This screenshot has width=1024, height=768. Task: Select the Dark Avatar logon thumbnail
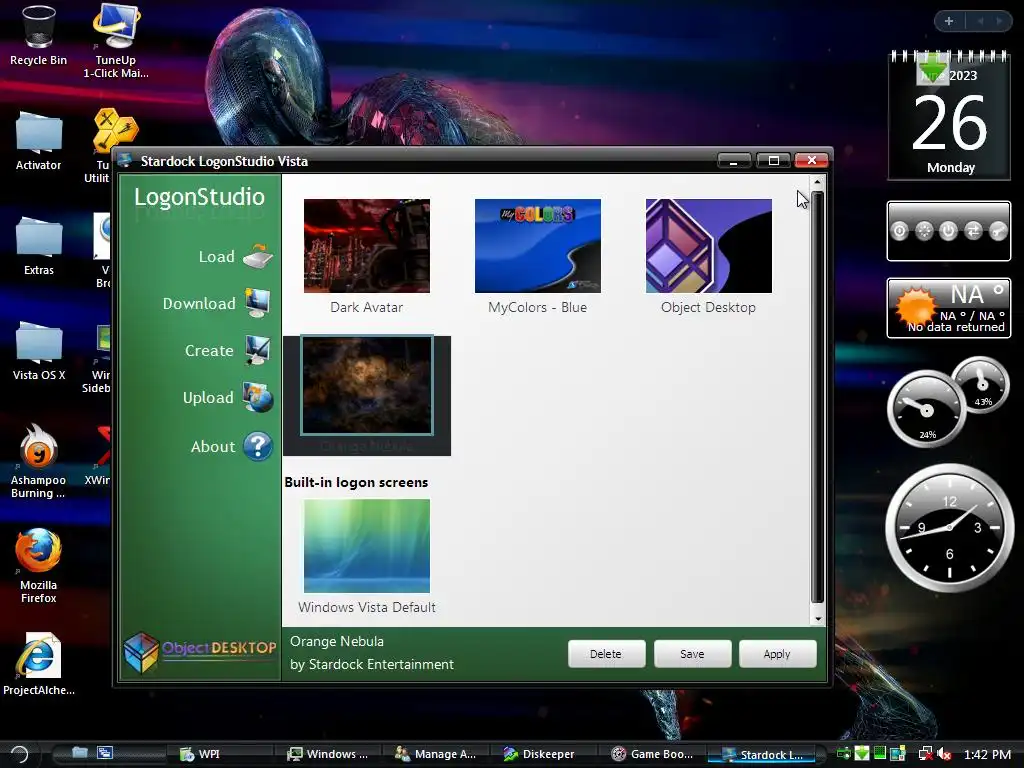coord(367,246)
